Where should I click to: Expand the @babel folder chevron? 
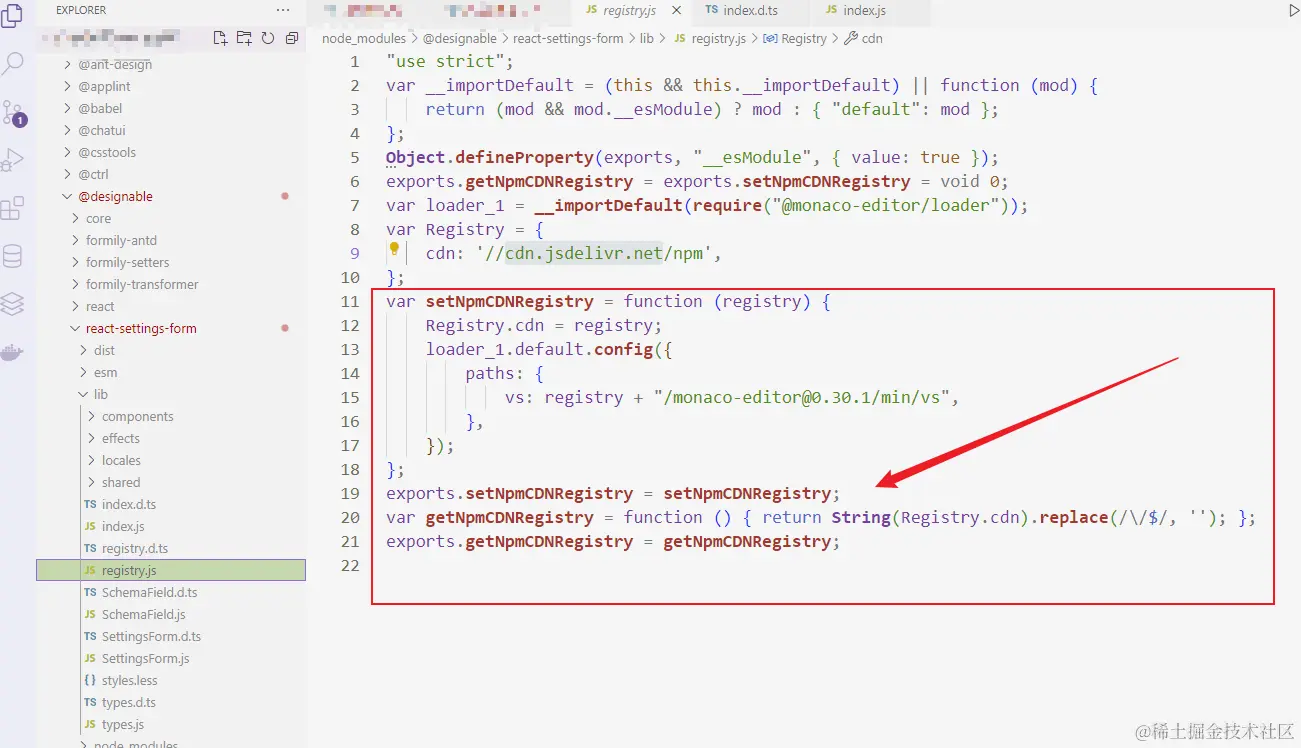pyautogui.click(x=68, y=108)
